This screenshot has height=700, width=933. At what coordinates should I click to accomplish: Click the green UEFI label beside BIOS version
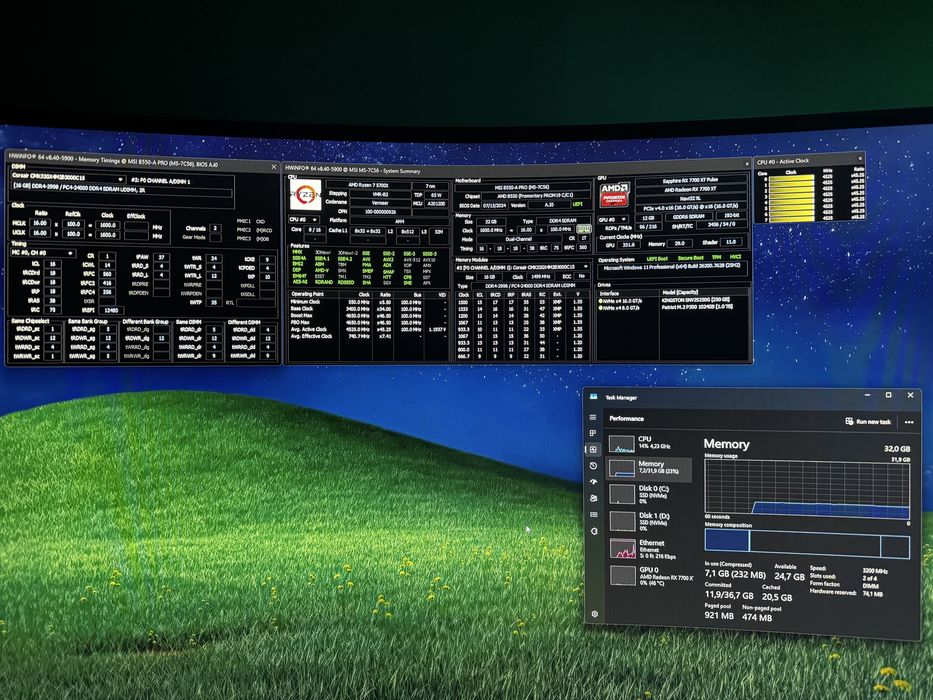pyautogui.click(x=577, y=204)
